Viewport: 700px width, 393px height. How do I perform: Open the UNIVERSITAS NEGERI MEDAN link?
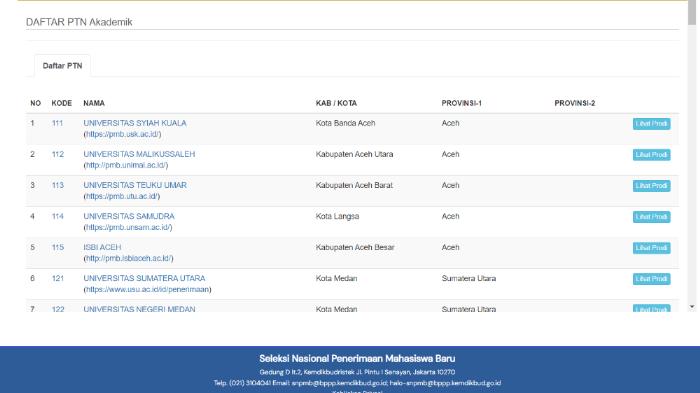(139, 309)
